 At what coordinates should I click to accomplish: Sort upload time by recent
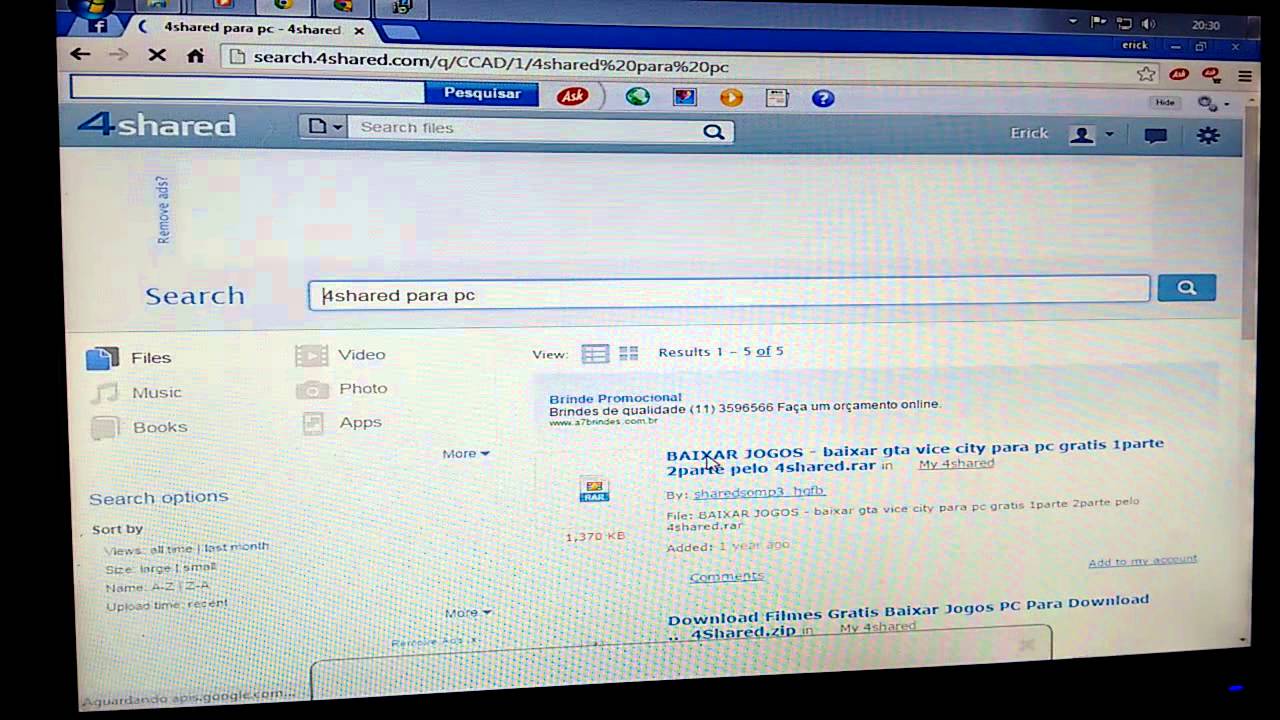(209, 604)
